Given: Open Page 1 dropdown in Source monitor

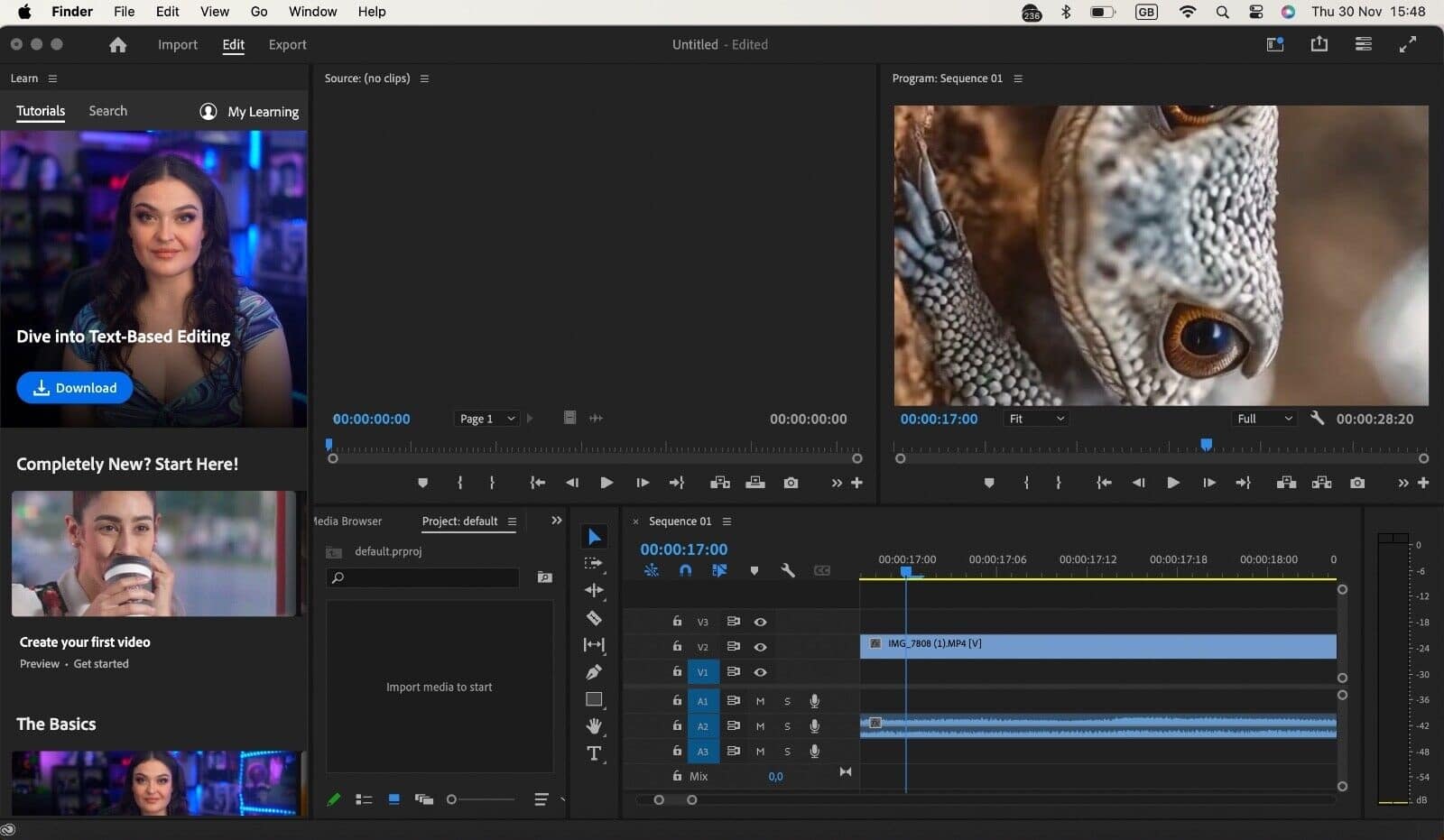Looking at the screenshot, I should [487, 419].
